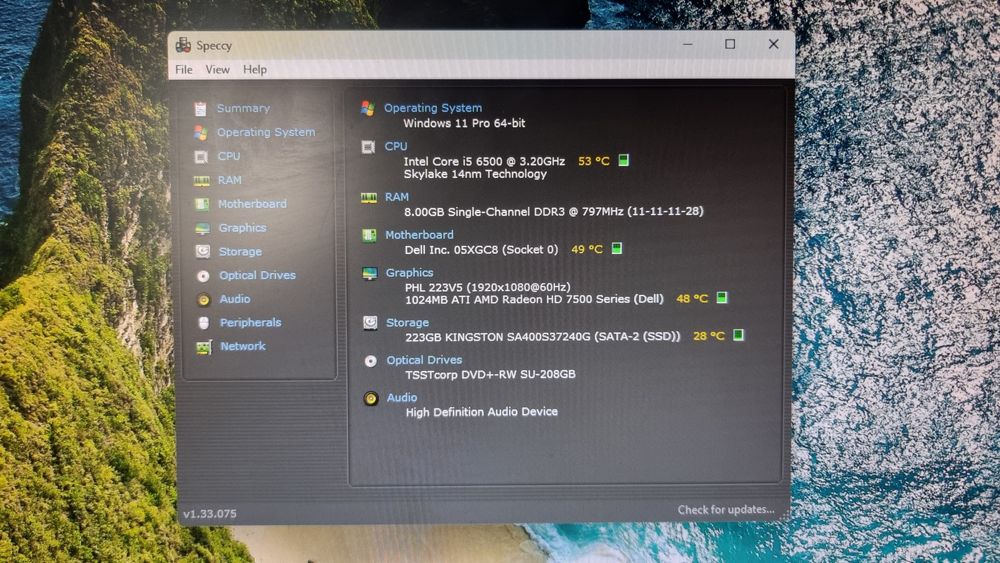Click the storage temperature indicator beside 28 °C
Viewport: 1000px width, 563px height.
tap(739, 335)
